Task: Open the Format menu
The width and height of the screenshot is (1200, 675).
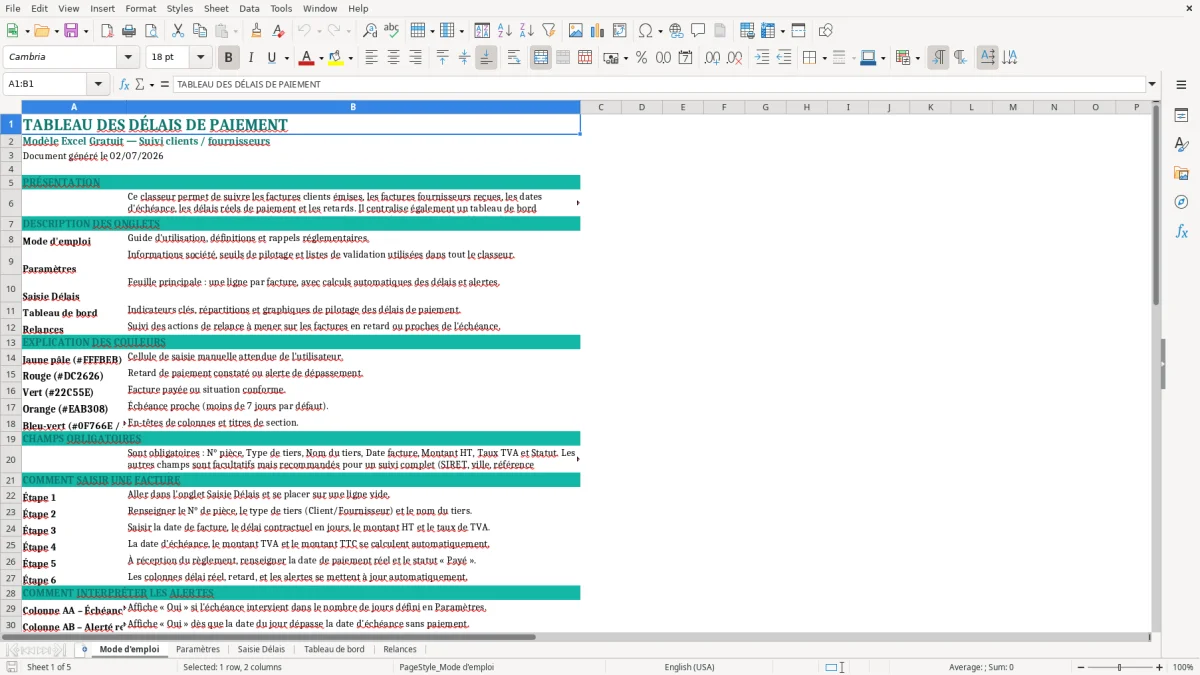Action: pyautogui.click(x=140, y=8)
